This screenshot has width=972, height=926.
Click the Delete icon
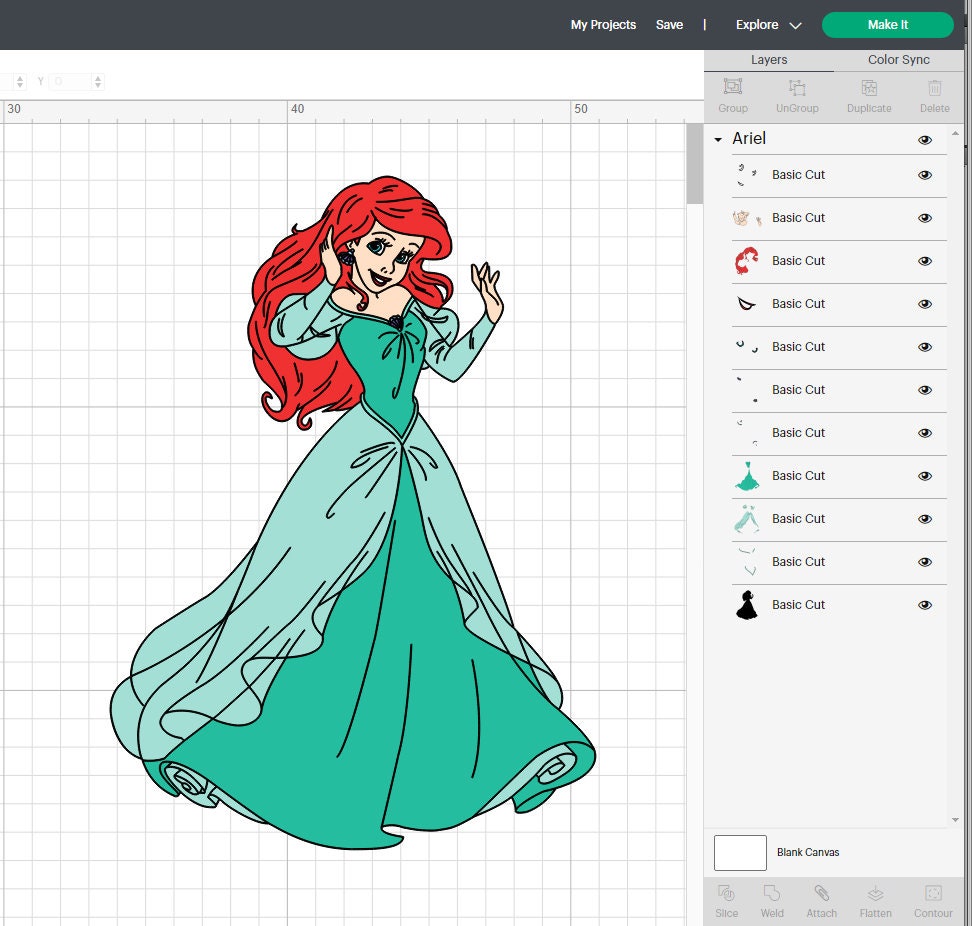tap(934, 95)
